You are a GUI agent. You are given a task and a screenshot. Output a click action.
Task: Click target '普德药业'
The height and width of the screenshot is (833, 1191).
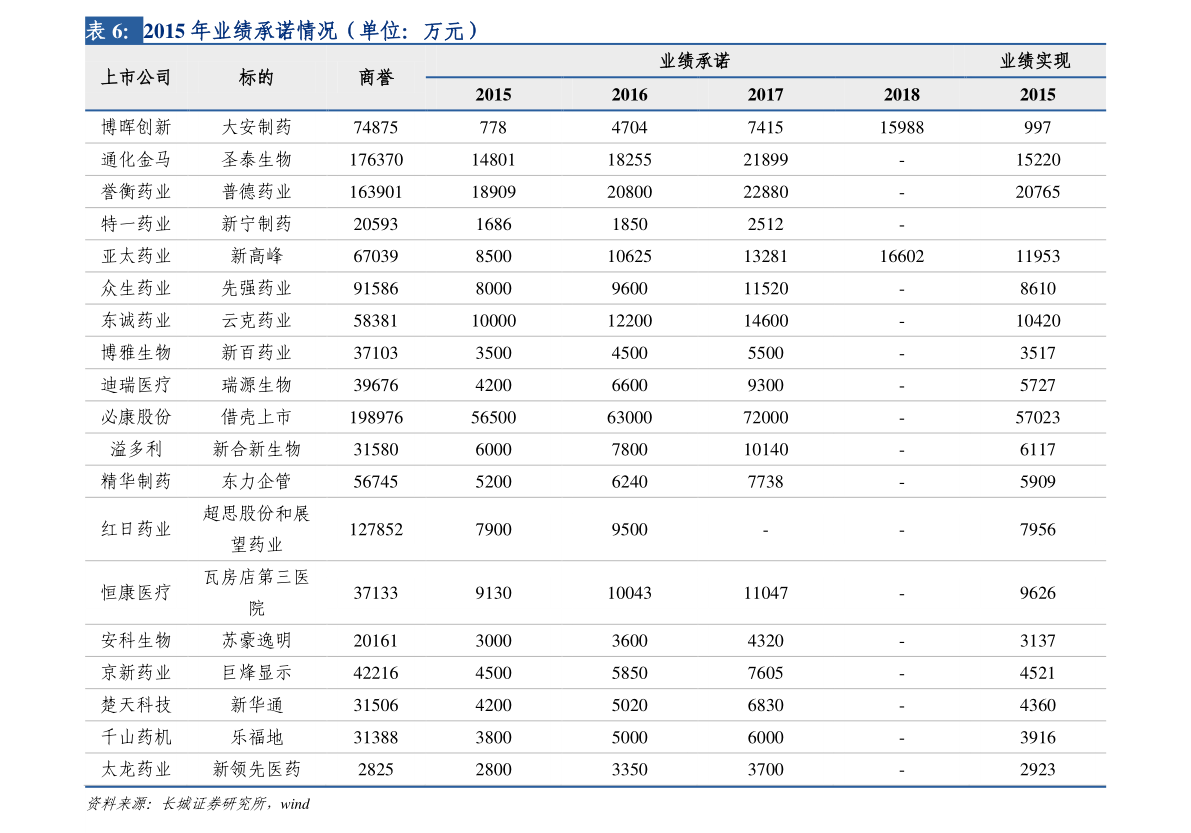point(256,192)
